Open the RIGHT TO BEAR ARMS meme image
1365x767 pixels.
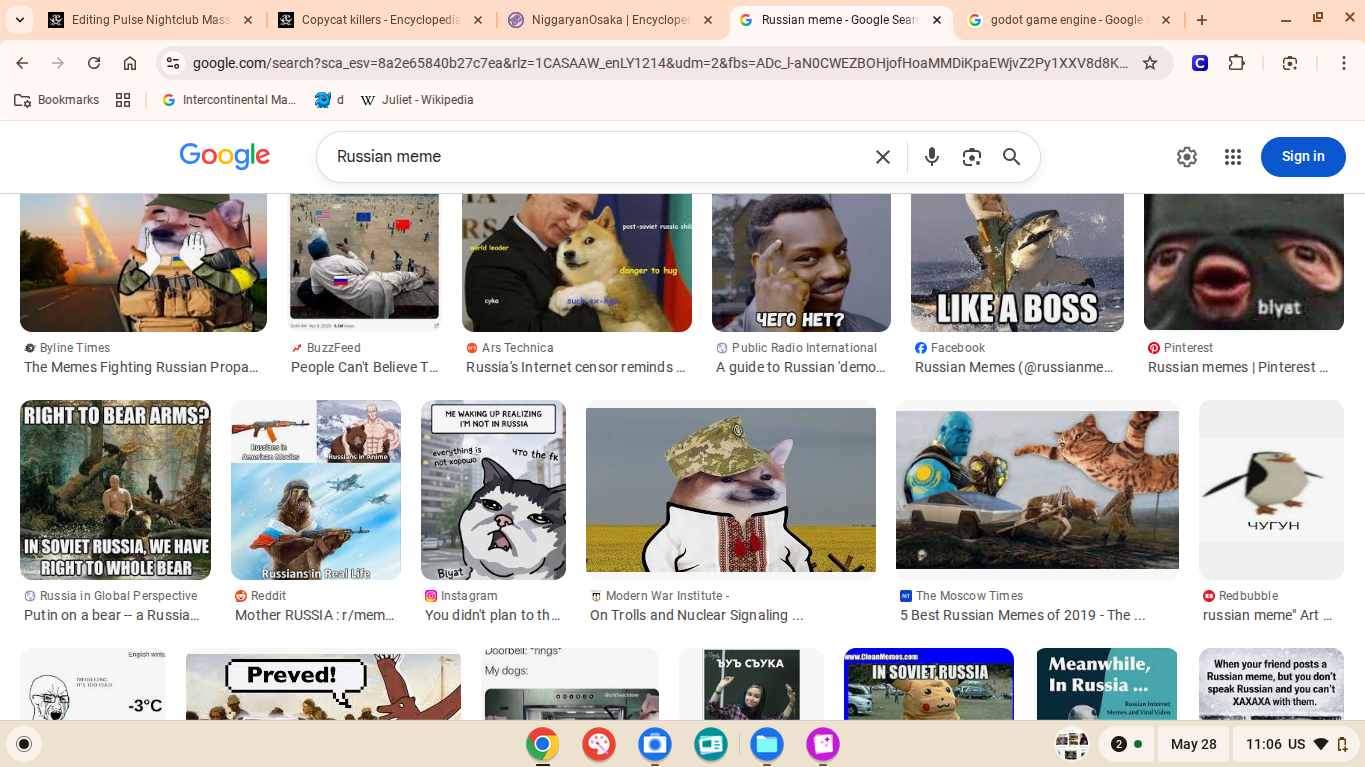point(115,490)
